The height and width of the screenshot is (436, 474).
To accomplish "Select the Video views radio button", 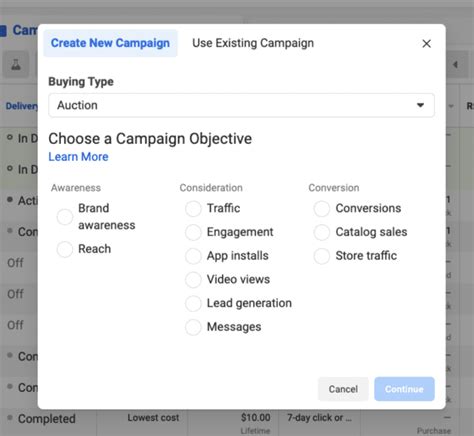I will point(193,280).
